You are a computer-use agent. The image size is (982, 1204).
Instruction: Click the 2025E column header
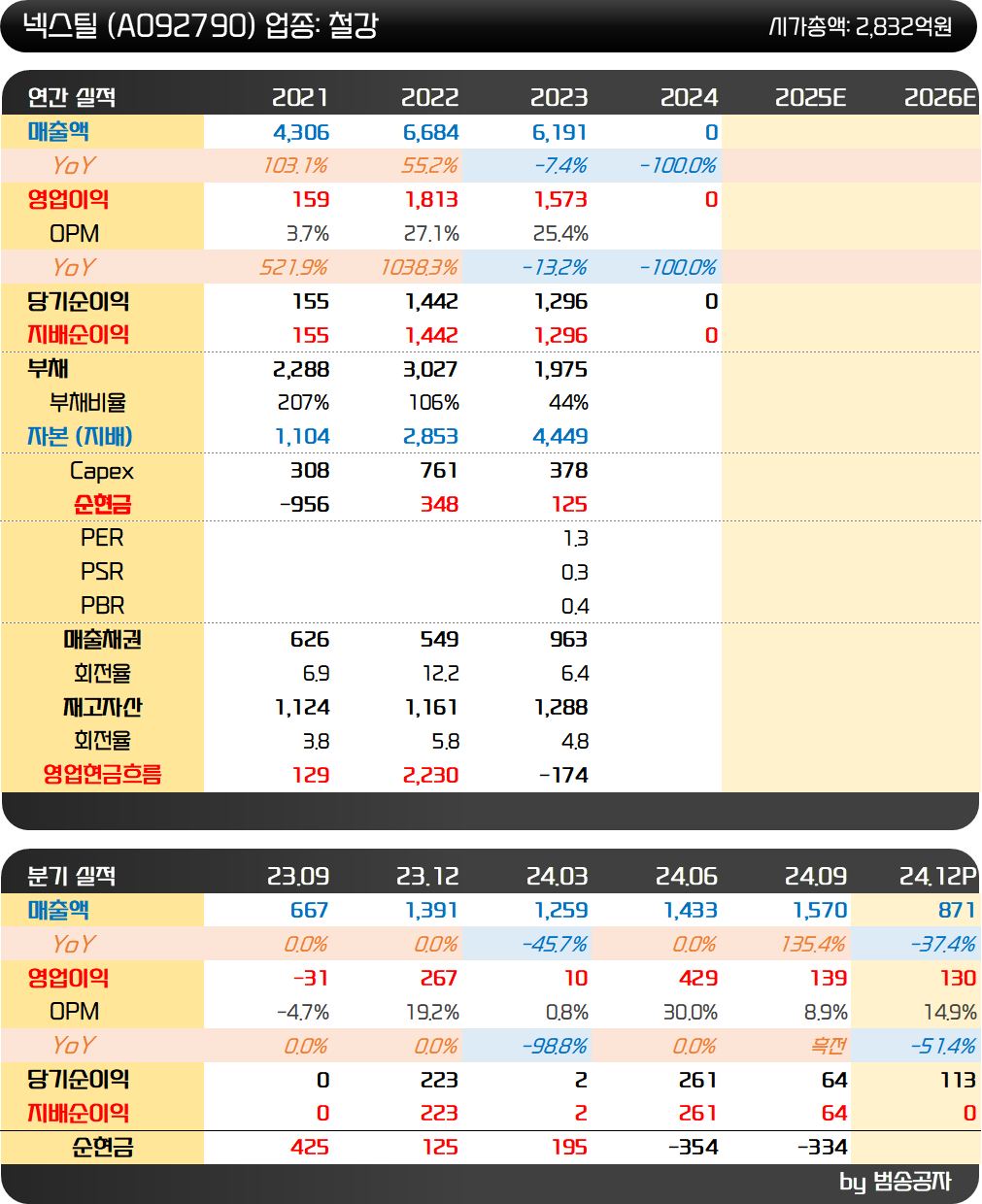pos(810,97)
